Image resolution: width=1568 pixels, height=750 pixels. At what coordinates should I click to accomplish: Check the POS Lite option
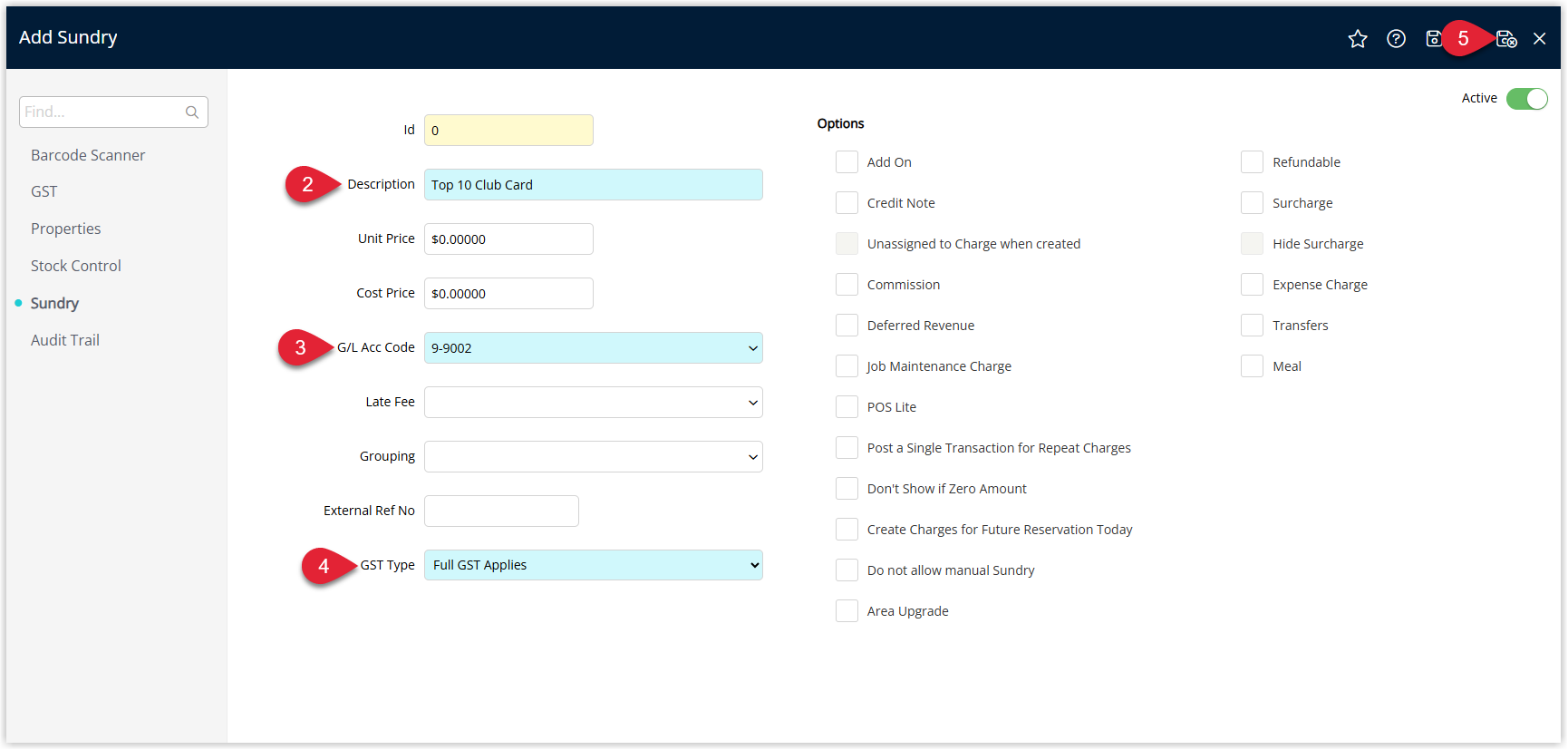(847, 407)
